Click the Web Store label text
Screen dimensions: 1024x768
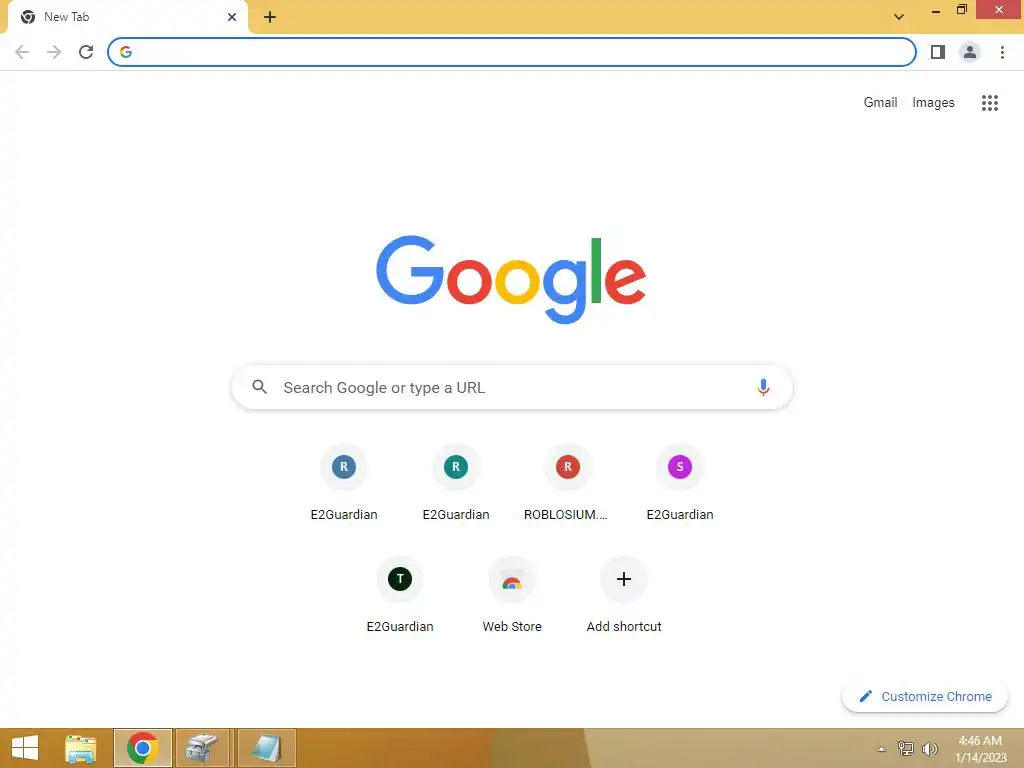(512, 626)
